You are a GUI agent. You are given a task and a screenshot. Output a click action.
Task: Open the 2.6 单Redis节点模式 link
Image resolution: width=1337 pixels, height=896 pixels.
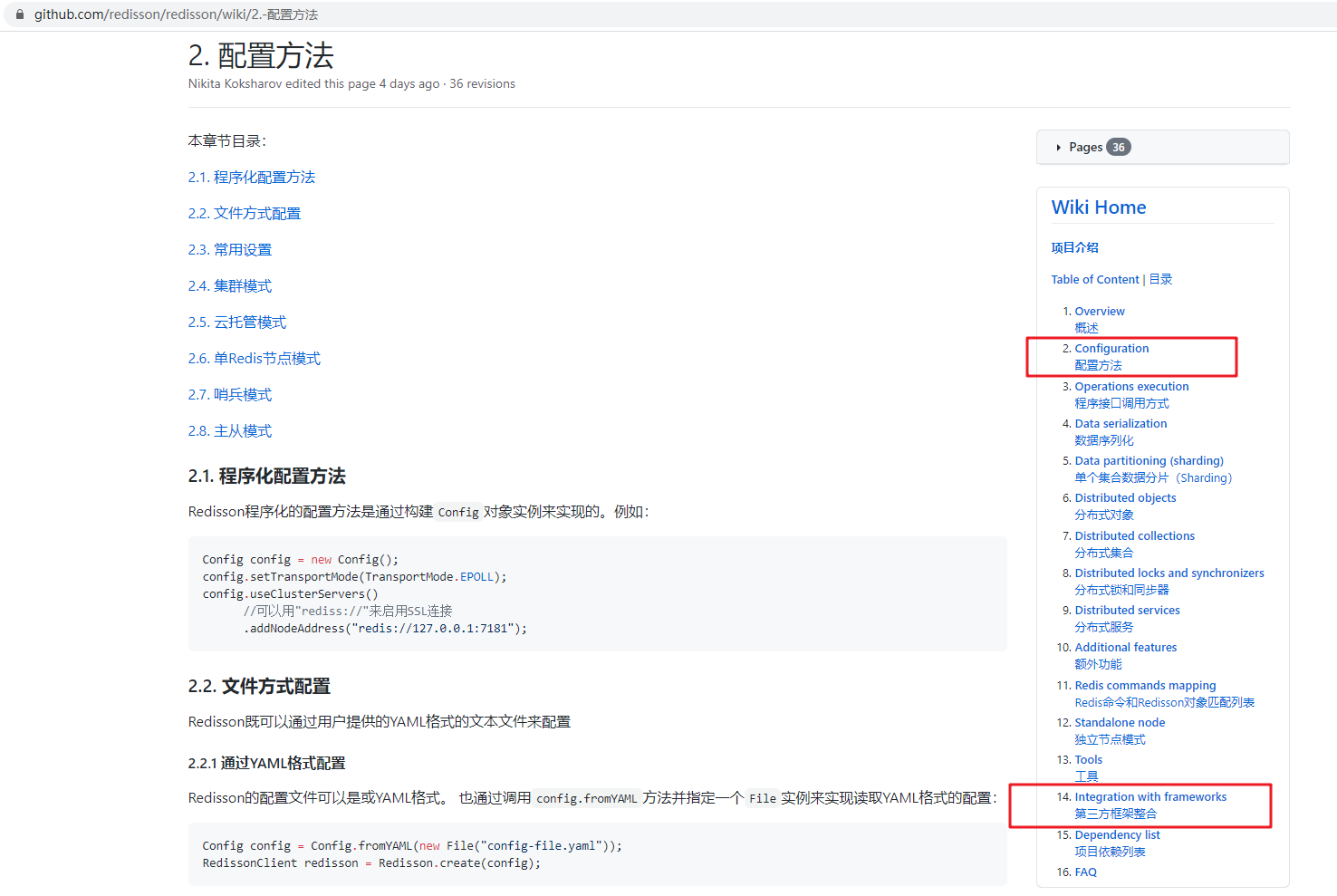click(255, 359)
